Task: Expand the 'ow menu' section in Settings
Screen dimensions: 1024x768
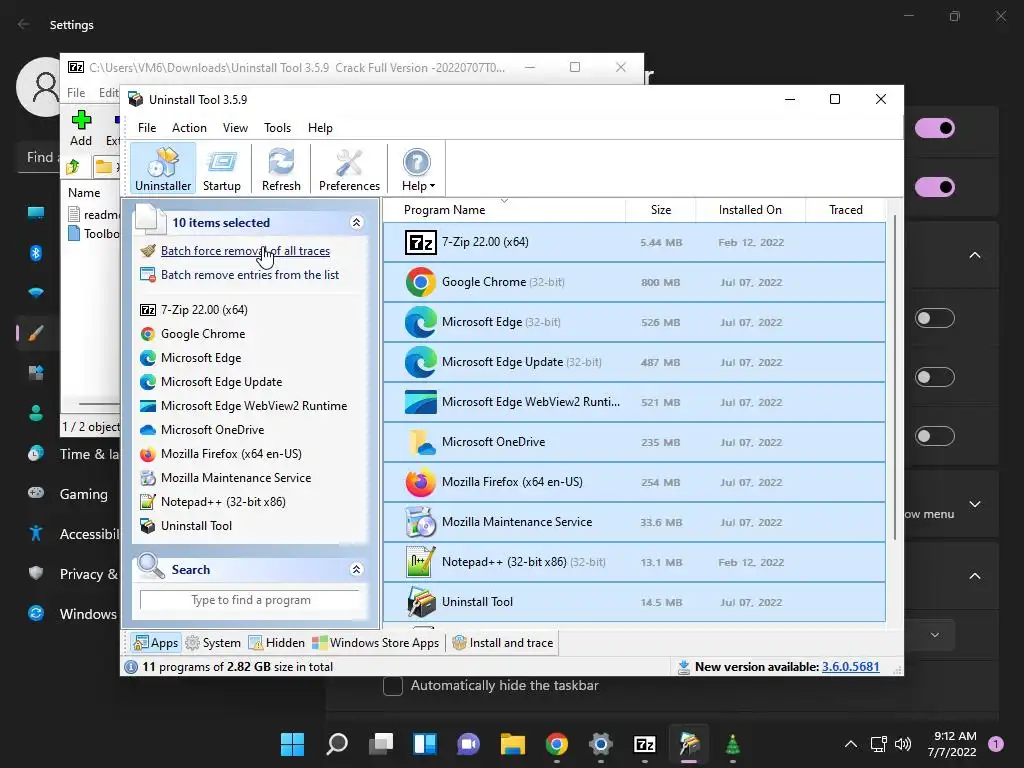Action: (974, 504)
